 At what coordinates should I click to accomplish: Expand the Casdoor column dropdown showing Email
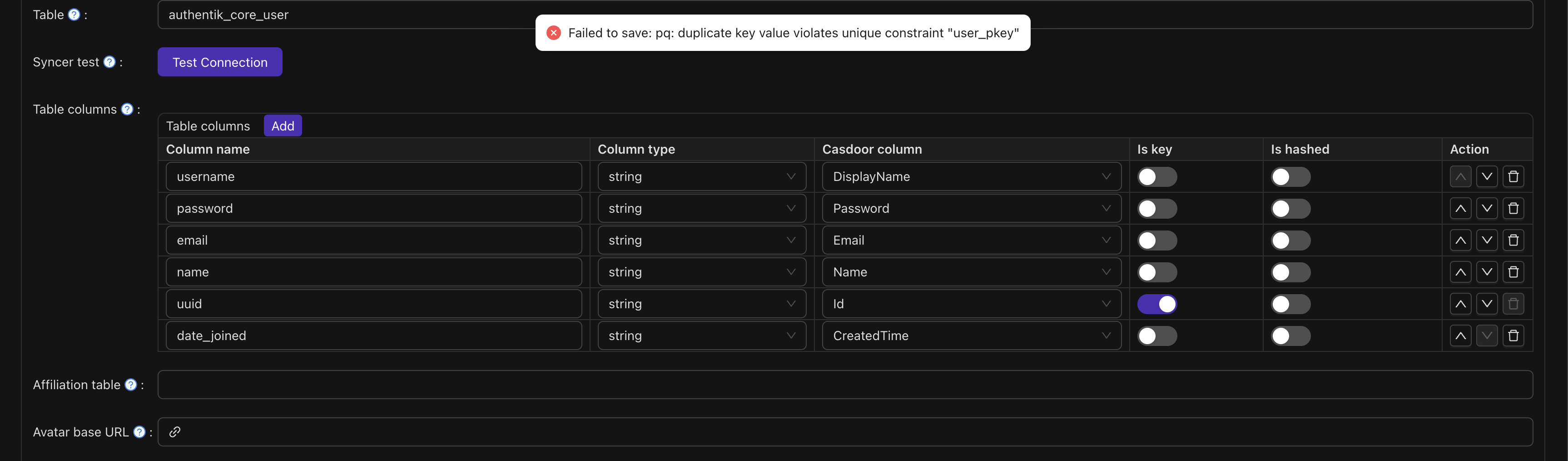pyautogui.click(x=972, y=240)
